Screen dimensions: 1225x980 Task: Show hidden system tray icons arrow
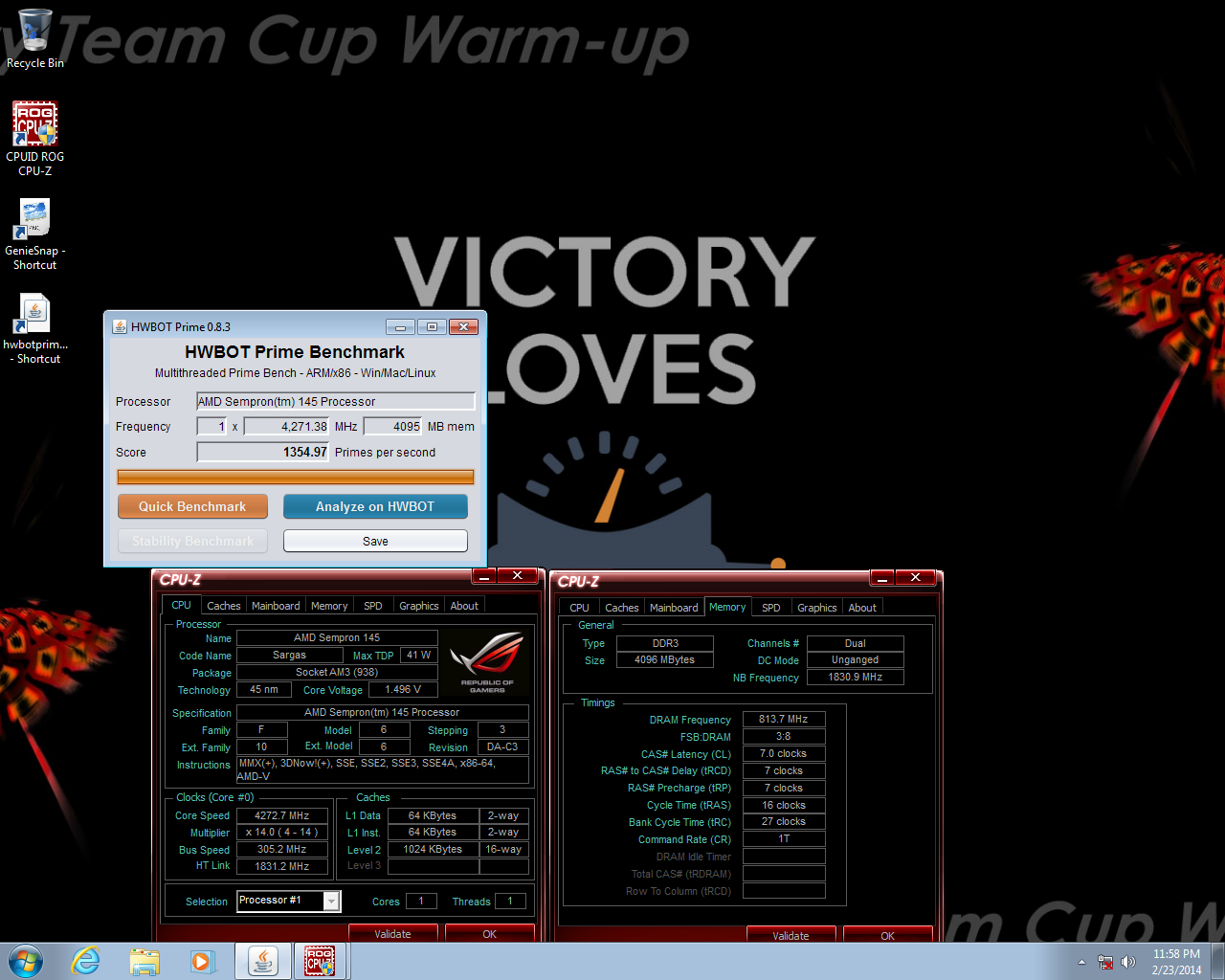pos(1081,962)
